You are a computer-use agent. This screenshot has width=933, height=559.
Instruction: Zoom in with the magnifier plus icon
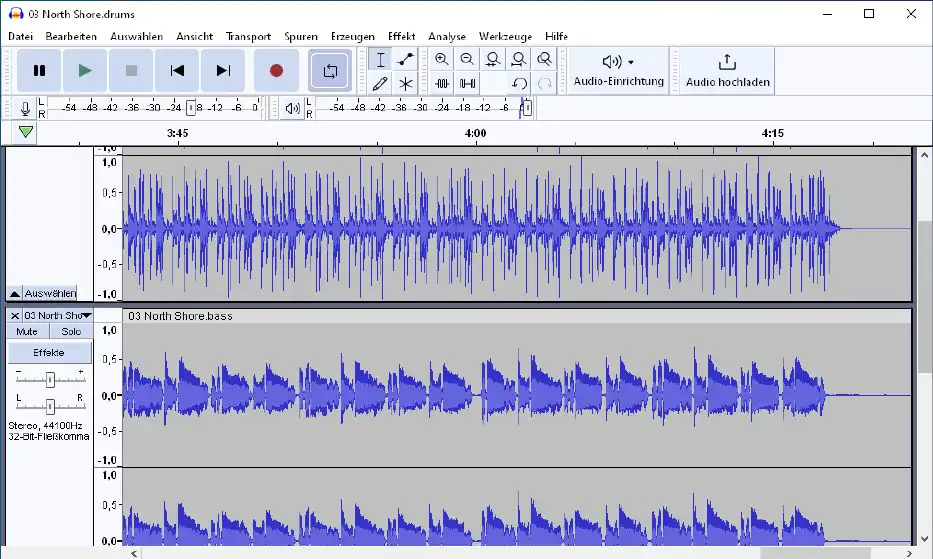tap(442, 60)
